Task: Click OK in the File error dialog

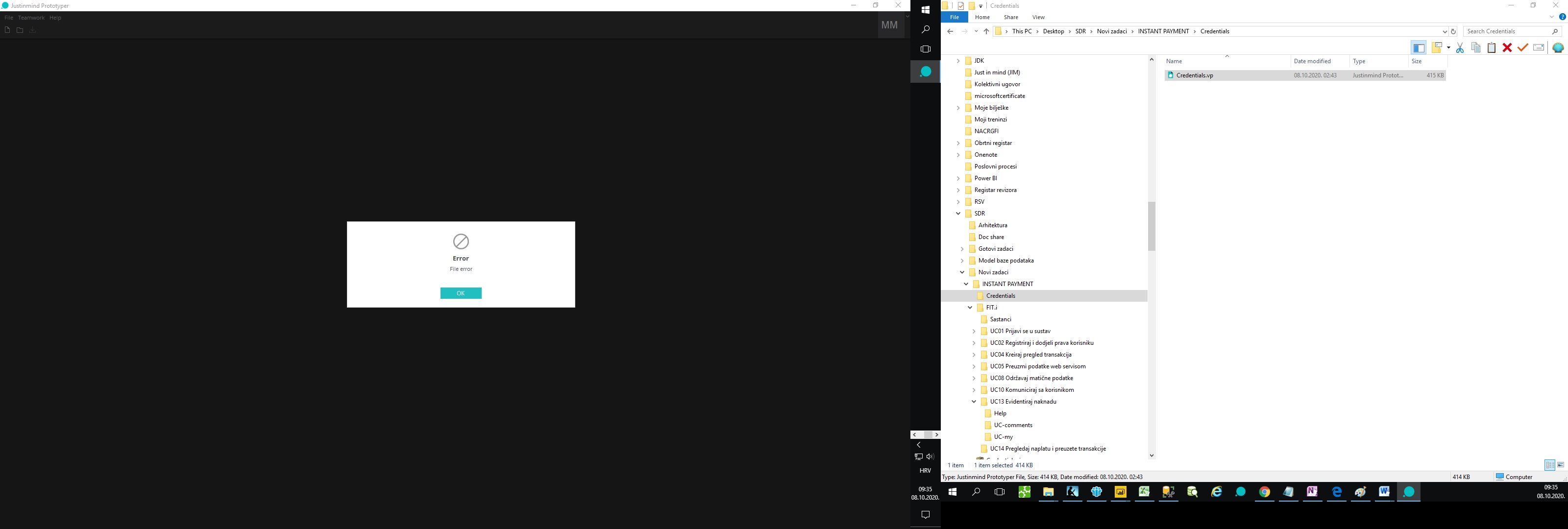Action: click(x=461, y=293)
